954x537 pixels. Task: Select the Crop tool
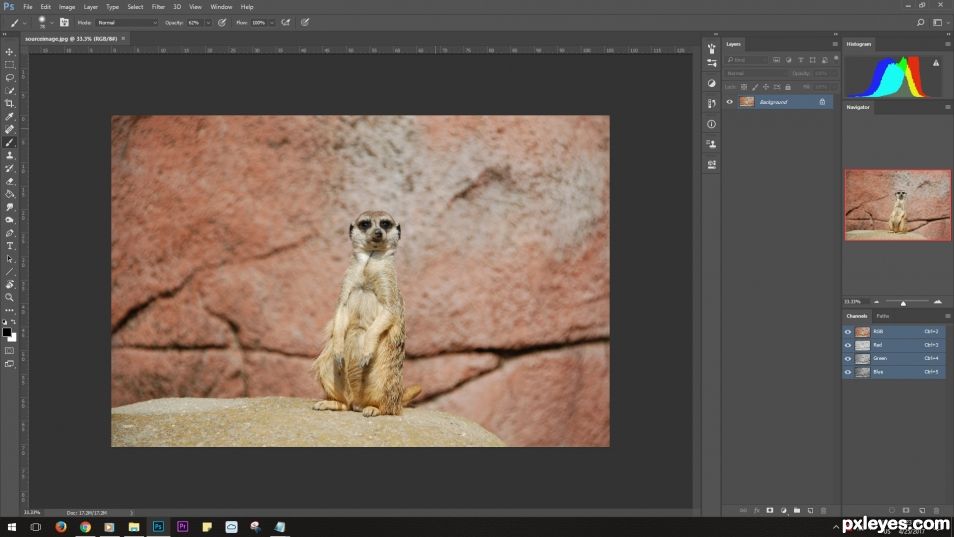click(x=9, y=103)
